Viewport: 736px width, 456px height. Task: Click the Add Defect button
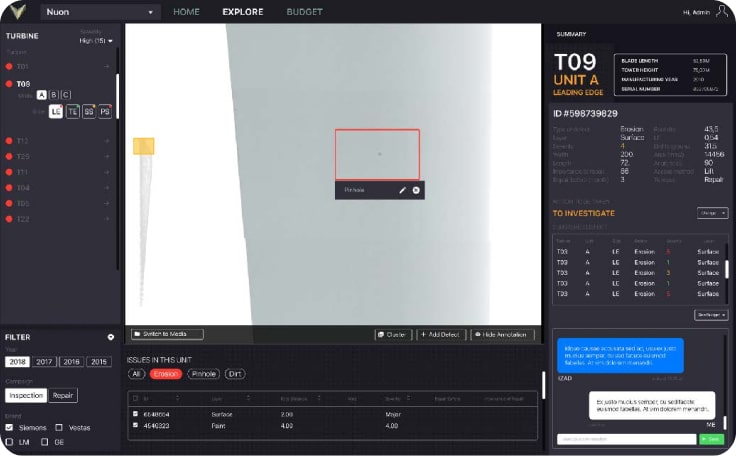point(441,334)
